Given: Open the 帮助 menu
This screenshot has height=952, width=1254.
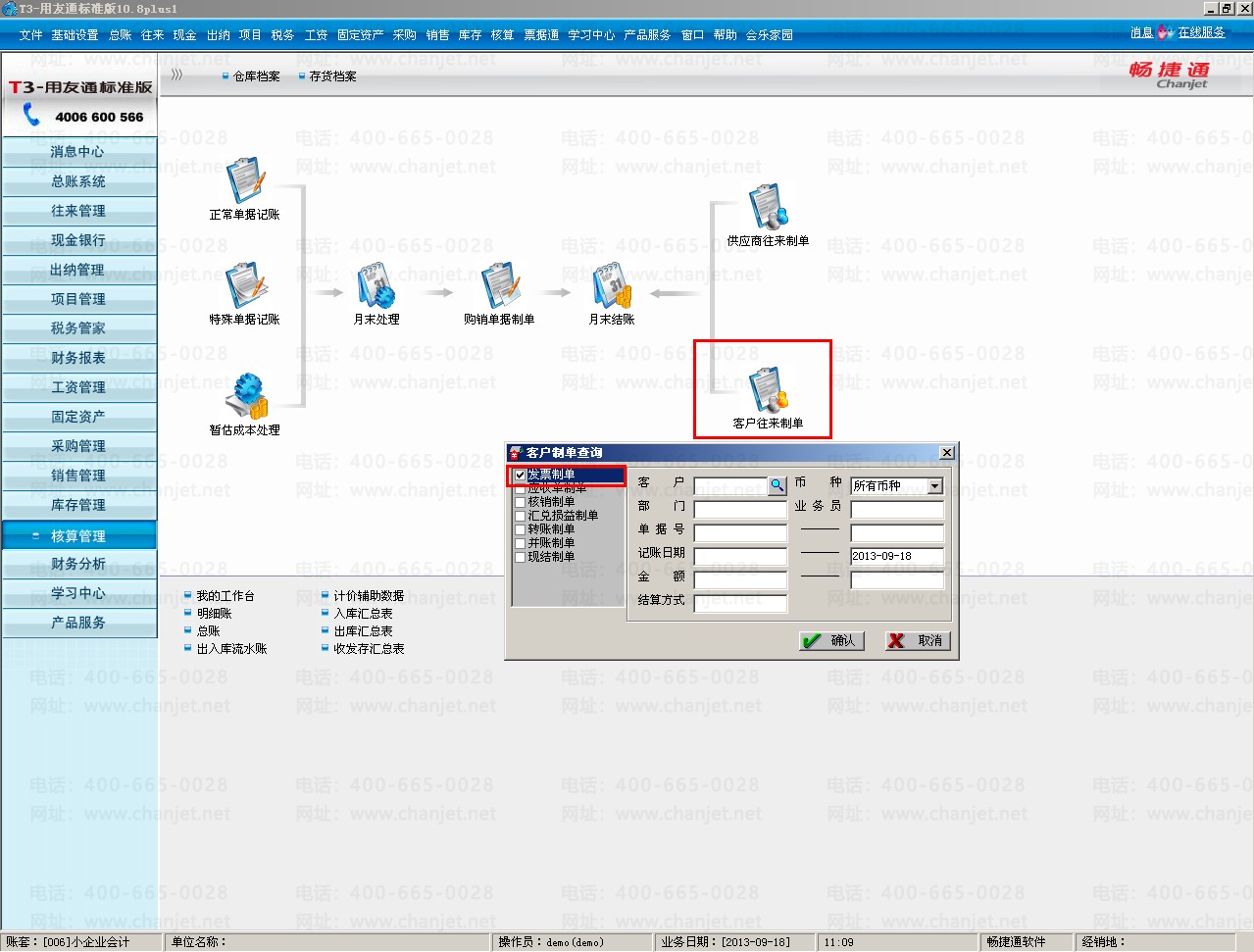Looking at the screenshot, I should pos(725,34).
